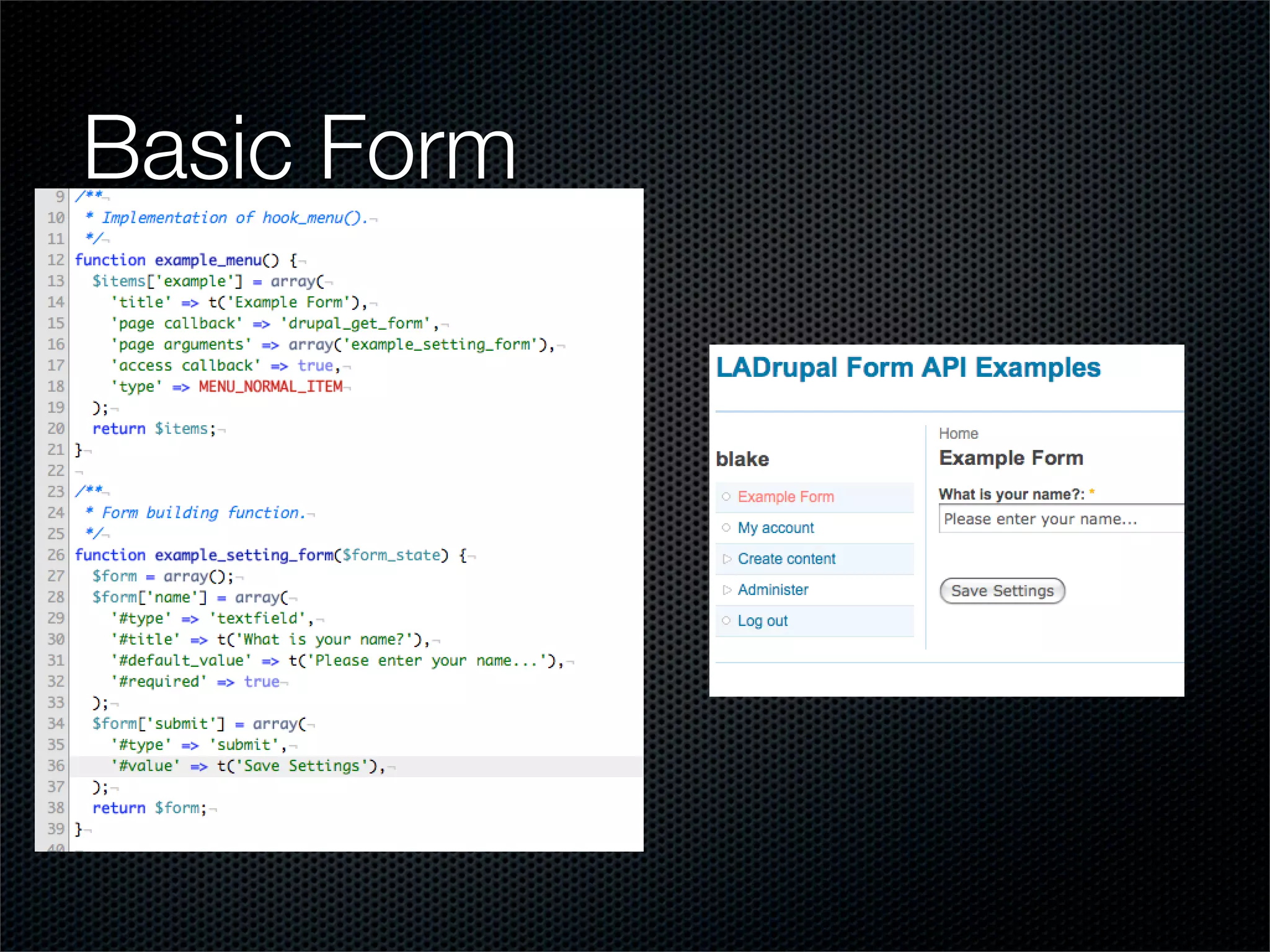
Task: Click the Administer menu link
Action: (773, 590)
